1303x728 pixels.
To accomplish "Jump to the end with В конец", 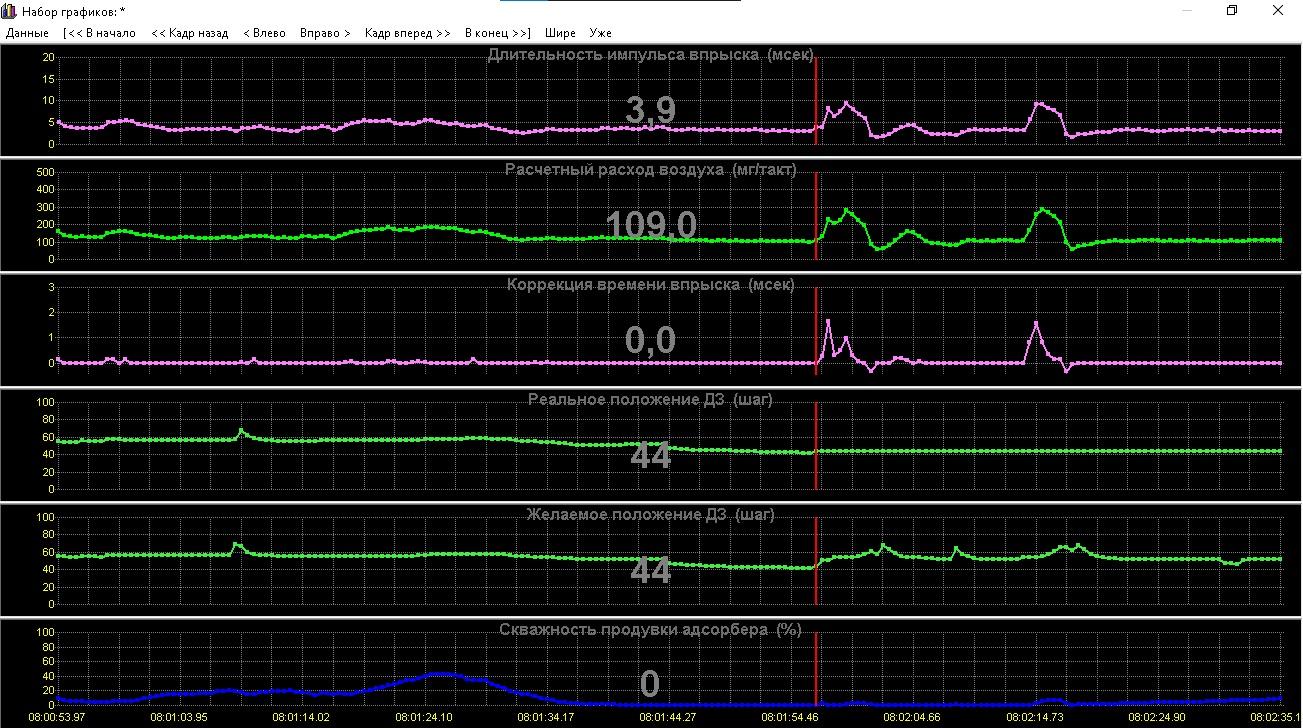I will [x=497, y=33].
